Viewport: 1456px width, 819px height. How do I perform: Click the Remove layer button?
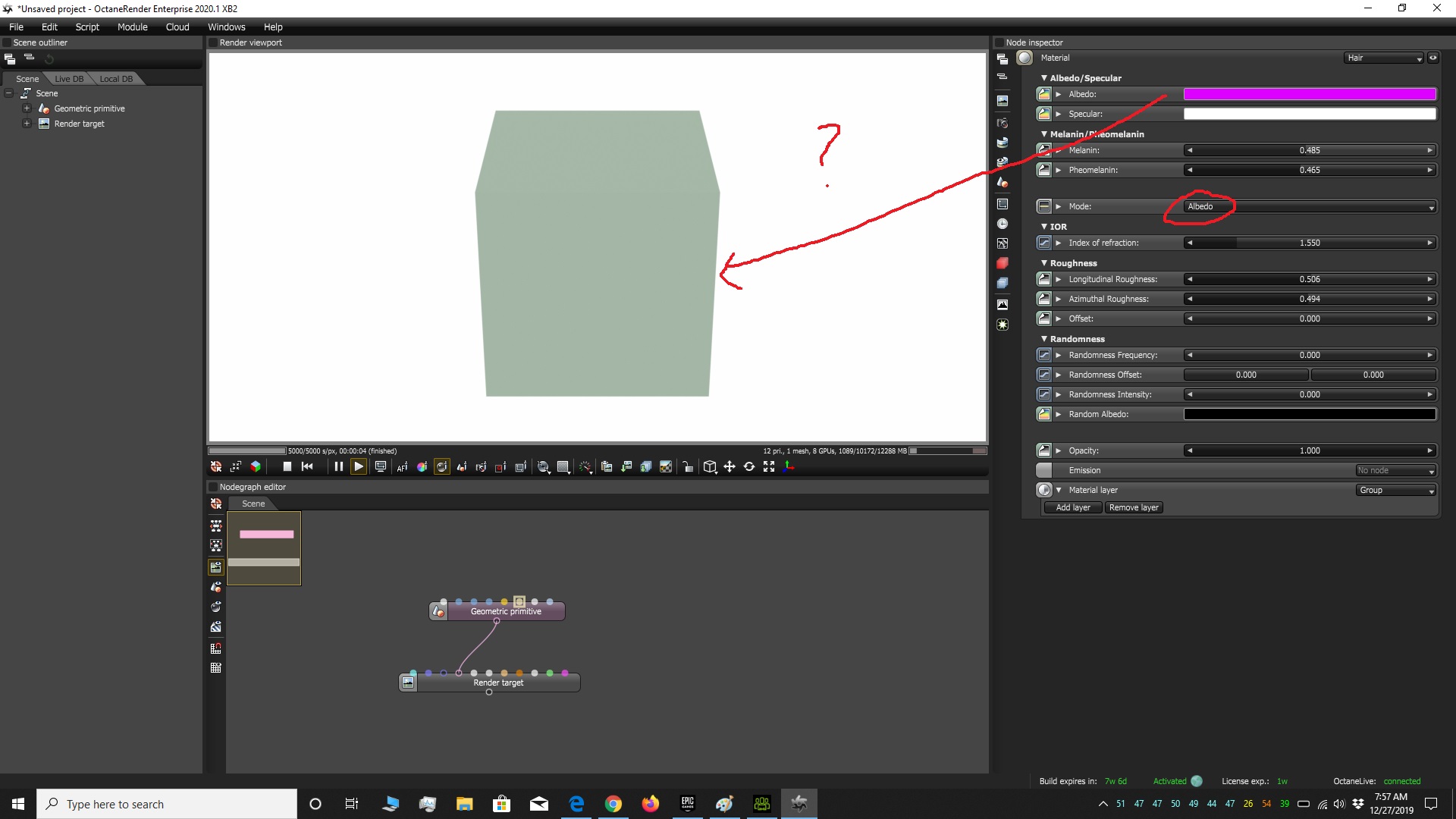(1133, 508)
